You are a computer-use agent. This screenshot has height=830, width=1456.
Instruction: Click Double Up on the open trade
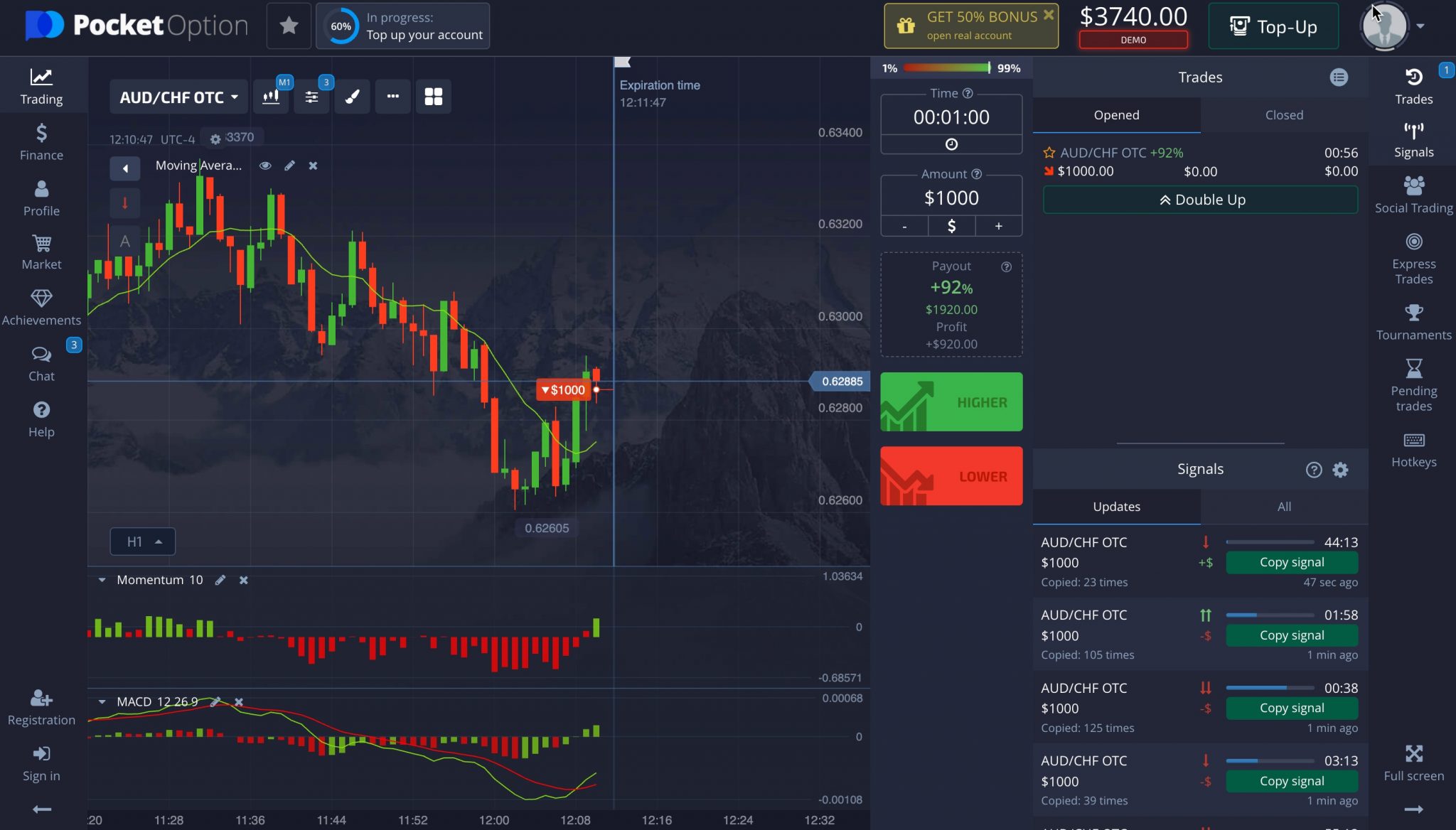(x=1199, y=200)
